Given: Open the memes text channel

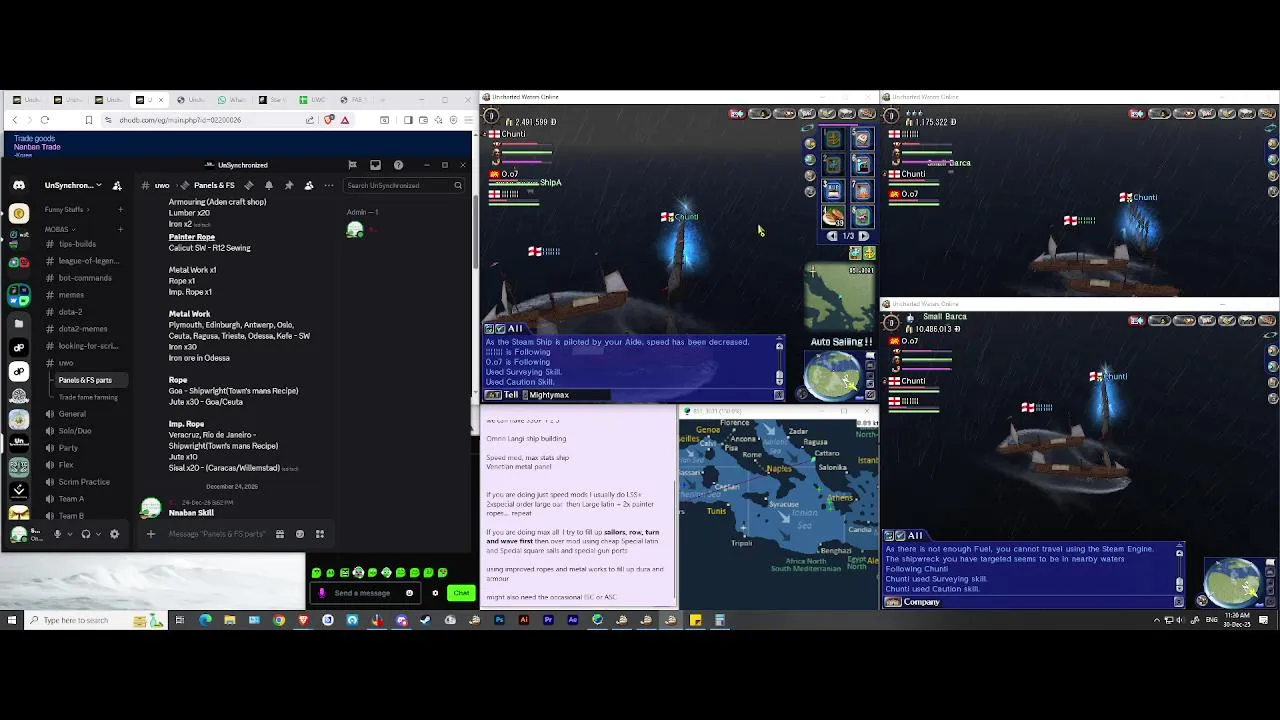Looking at the screenshot, I should tap(71, 295).
